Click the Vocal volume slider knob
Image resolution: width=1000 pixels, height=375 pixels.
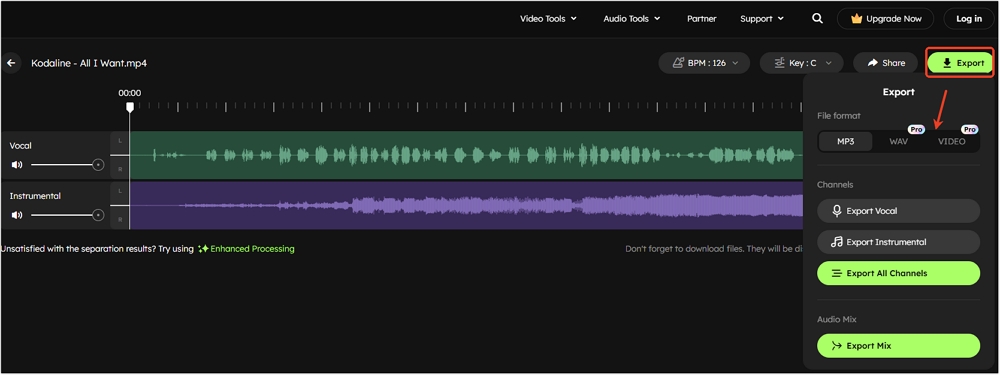pos(98,165)
